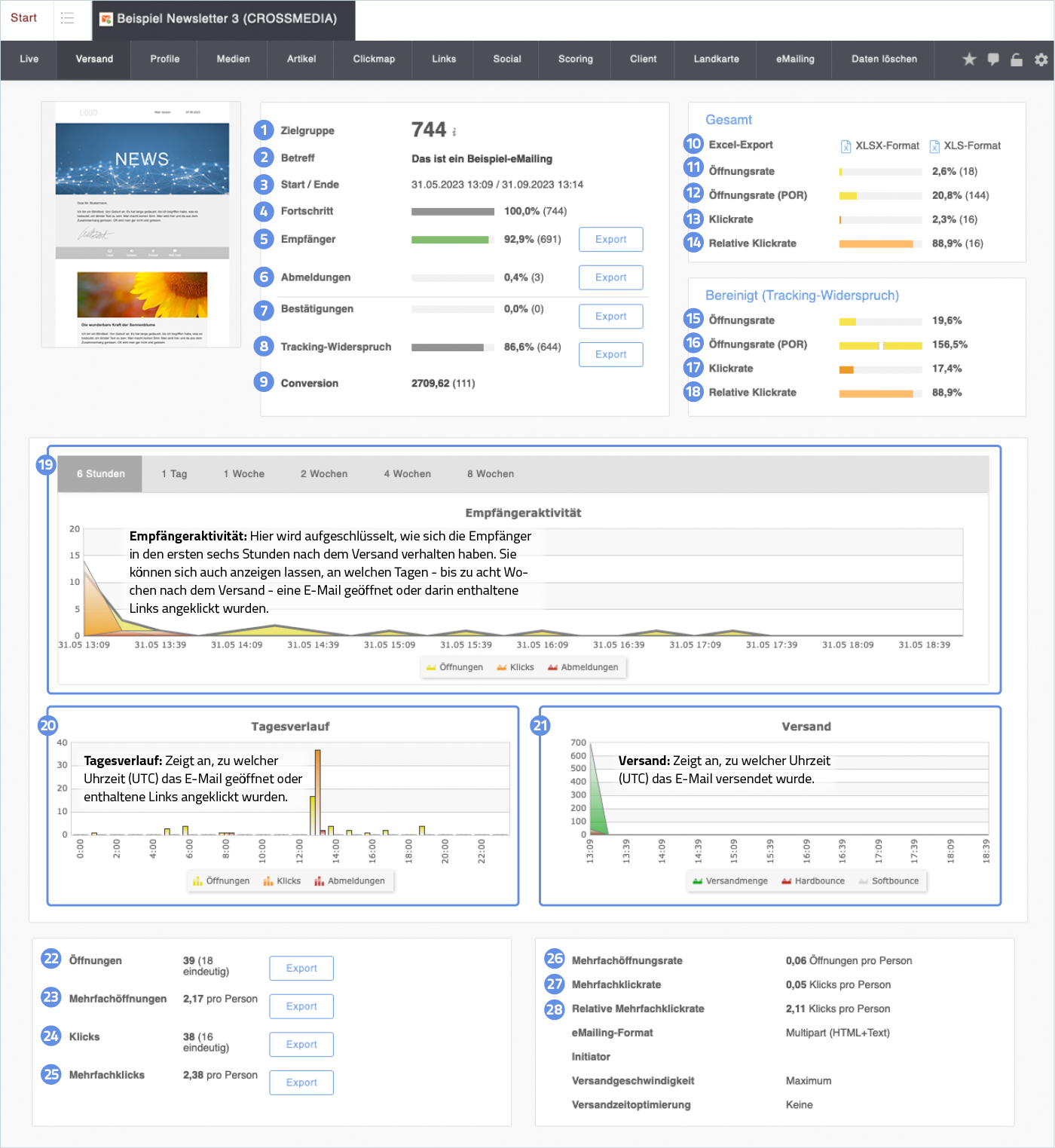
Task: Download the XLSX-Format Excel export
Action: [x=880, y=145]
